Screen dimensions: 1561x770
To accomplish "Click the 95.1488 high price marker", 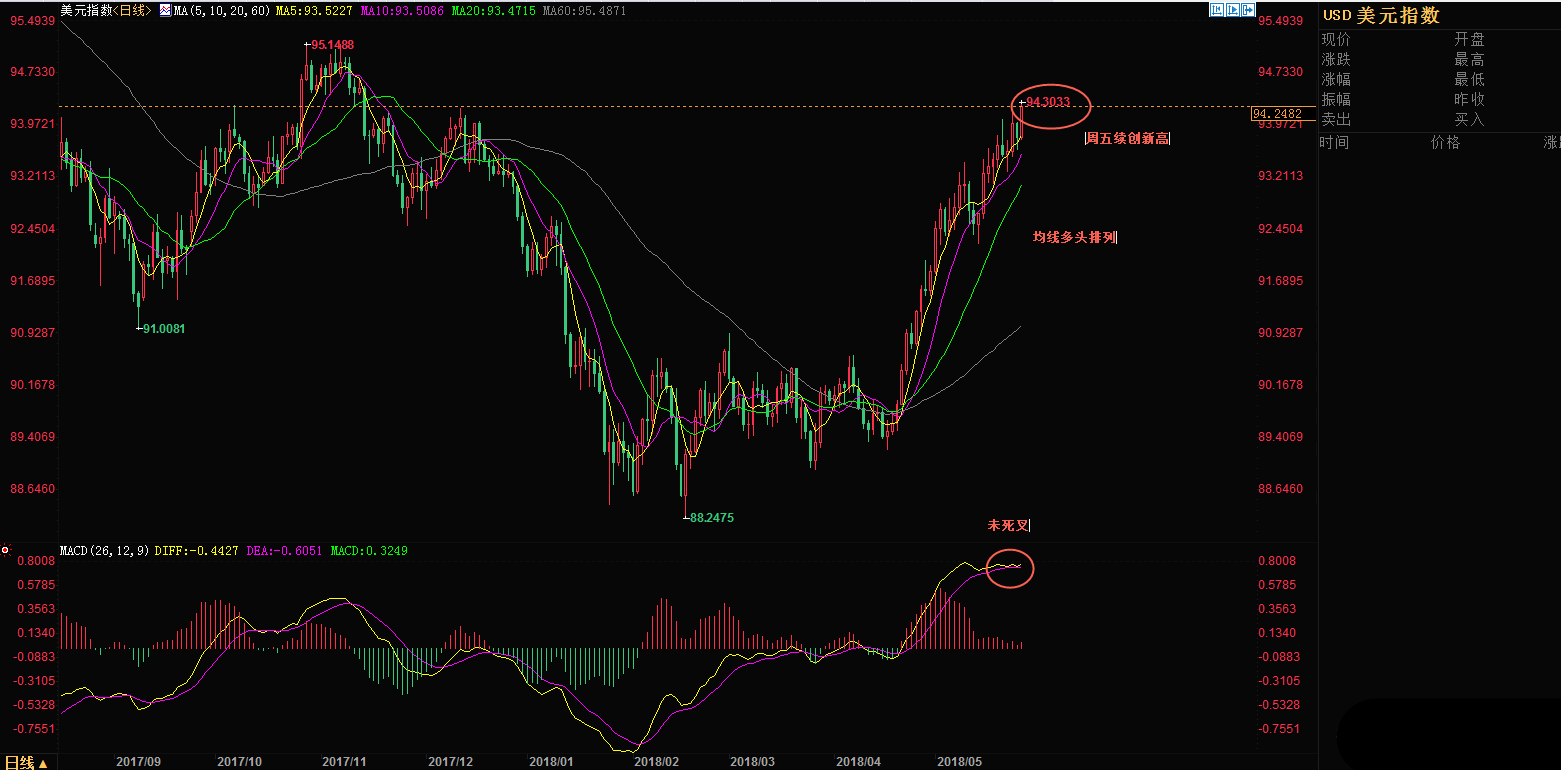I will (331, 45).
